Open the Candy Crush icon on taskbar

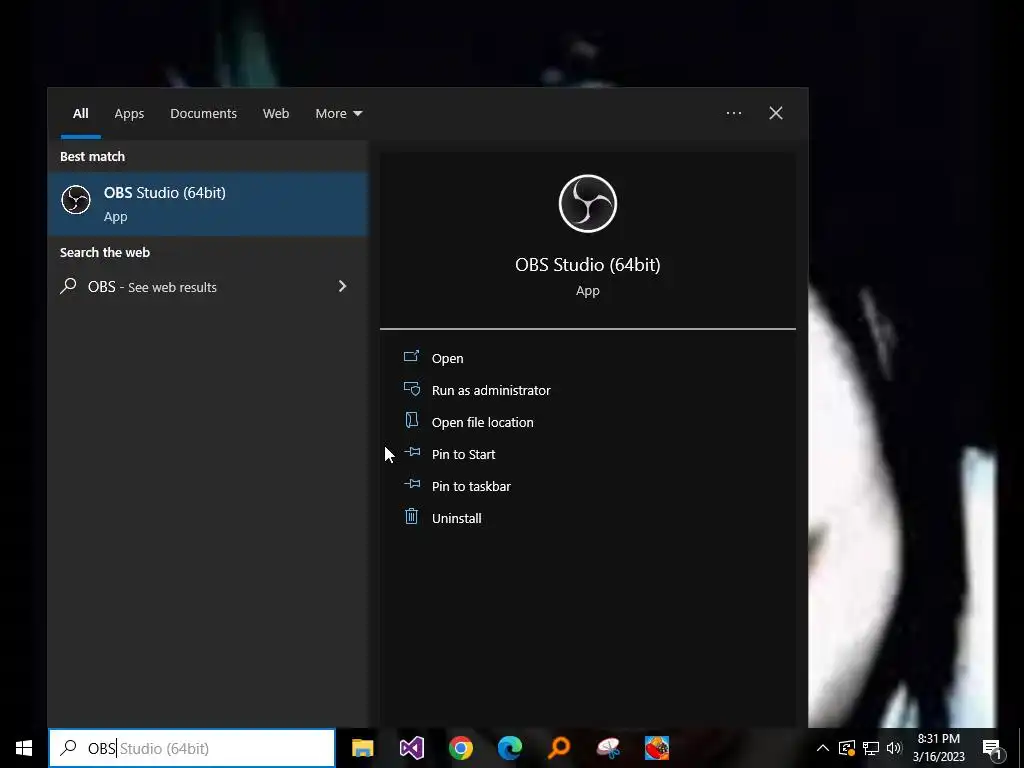point(657,748)
